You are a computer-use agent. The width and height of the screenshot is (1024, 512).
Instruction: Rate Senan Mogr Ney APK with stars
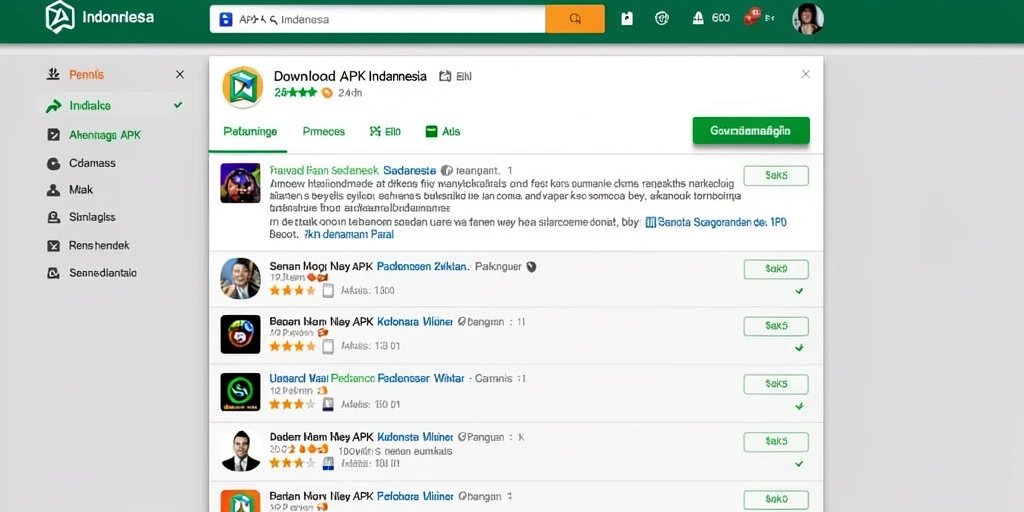293,291
